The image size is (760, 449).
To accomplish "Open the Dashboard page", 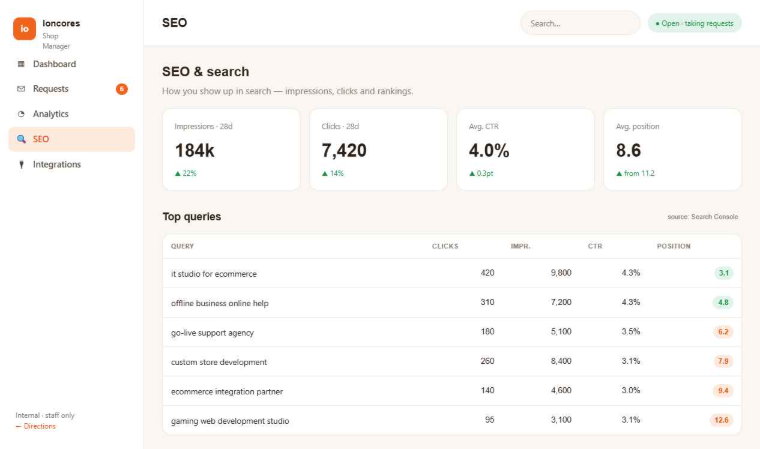I will tap(71, 64).
